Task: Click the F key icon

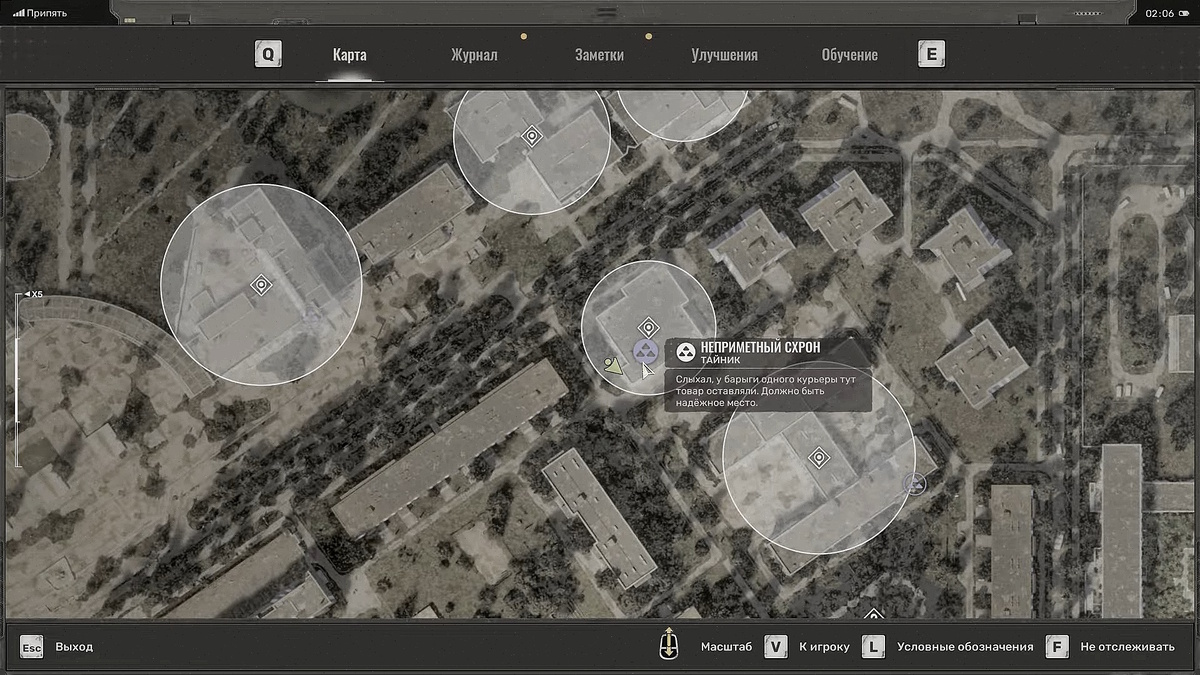Action: click(1057, 646)
